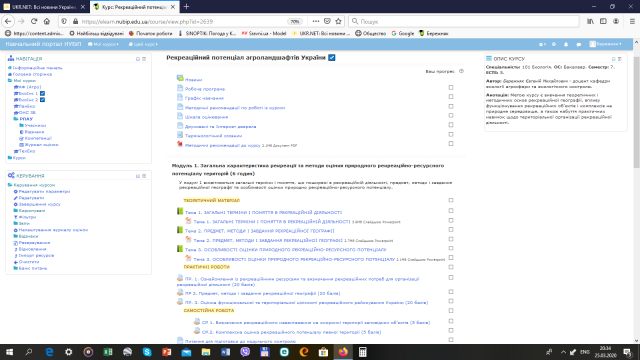Mark ПР 2 assignment as completed
This screenshot has width=640, height=360.
[451, 292]
